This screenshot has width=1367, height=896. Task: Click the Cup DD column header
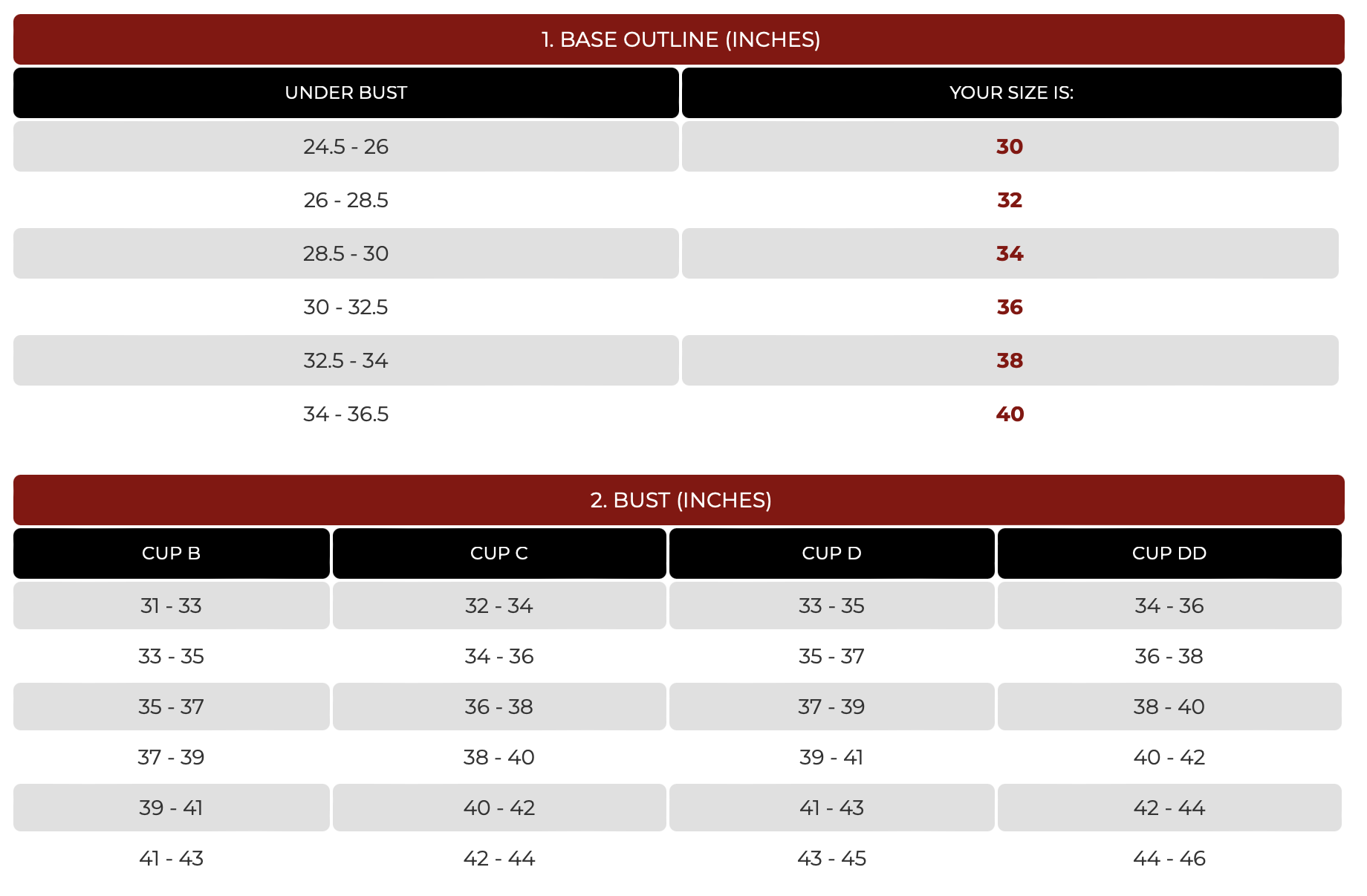[1169, 553]
